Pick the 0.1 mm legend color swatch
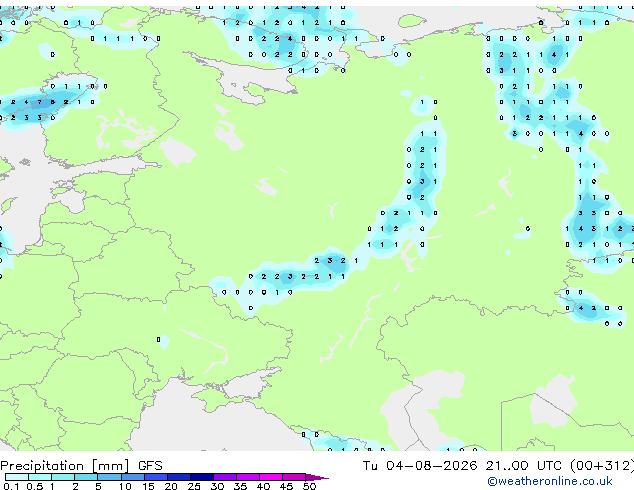 coord(17,477)
